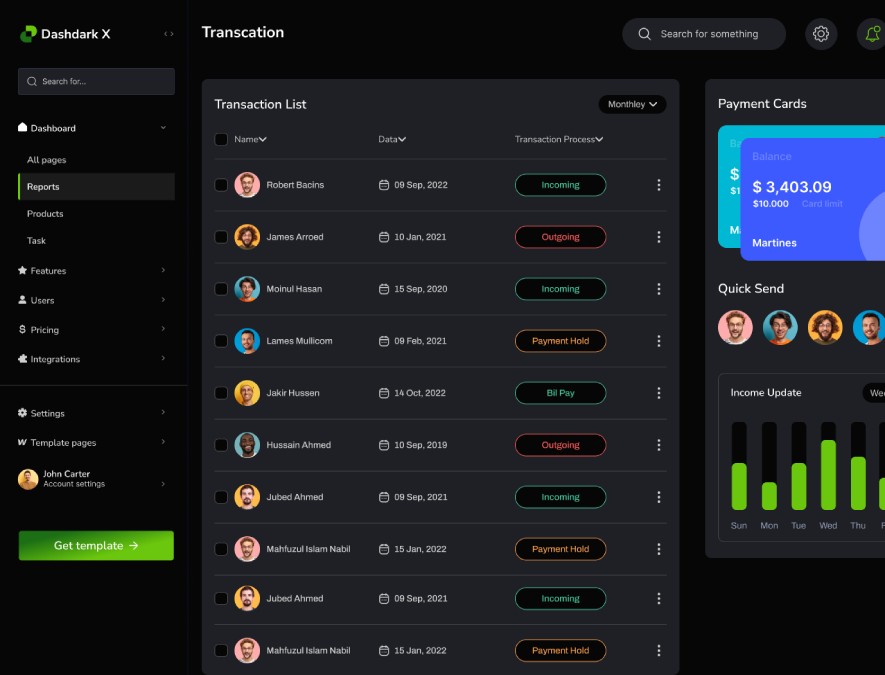The image size is (885, 675).
Task: Click the Mon bar in Income Update
Action: pyautogui.click(x=769, y=466)
